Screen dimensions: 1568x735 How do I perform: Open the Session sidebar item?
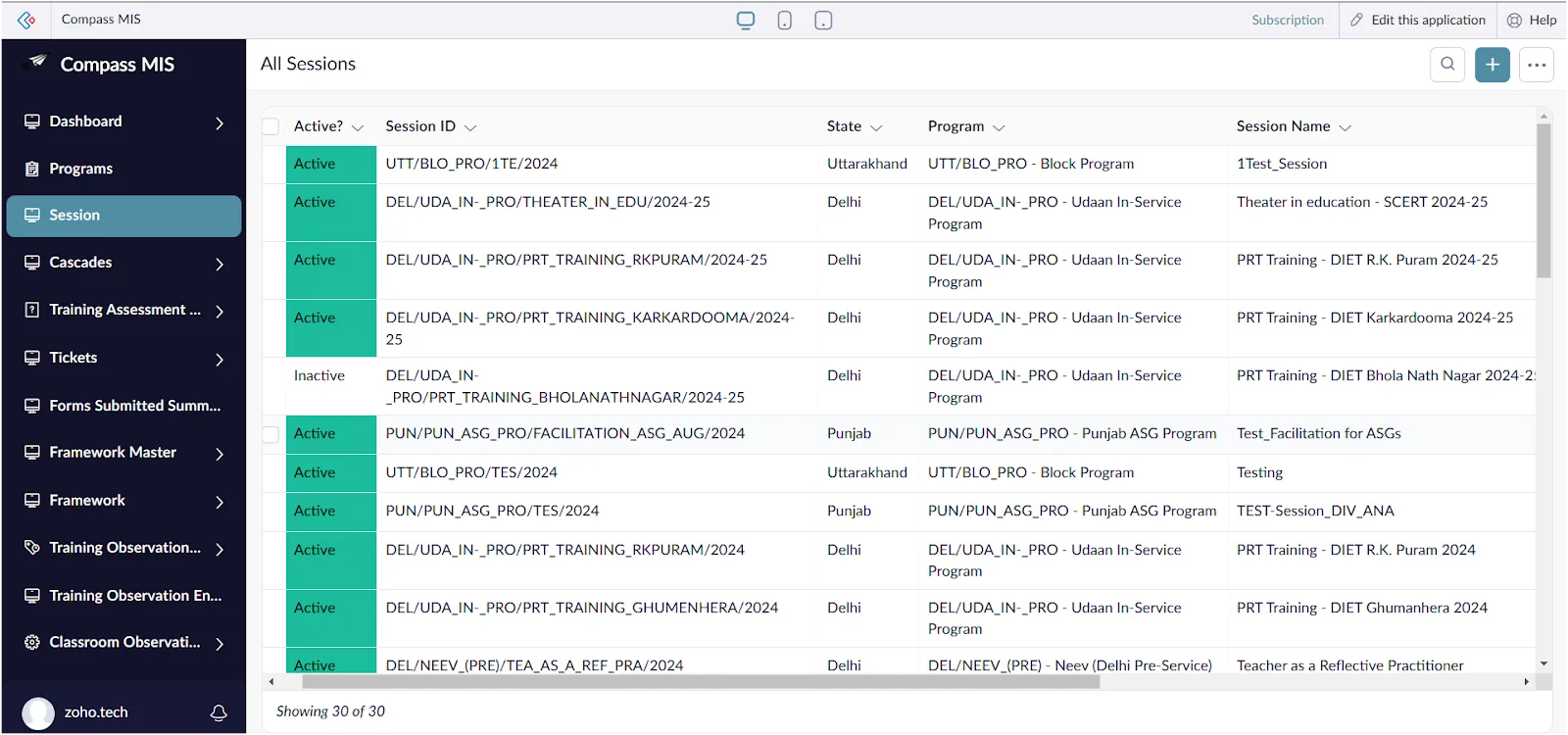pyautogui.click(x=124, y=216)
